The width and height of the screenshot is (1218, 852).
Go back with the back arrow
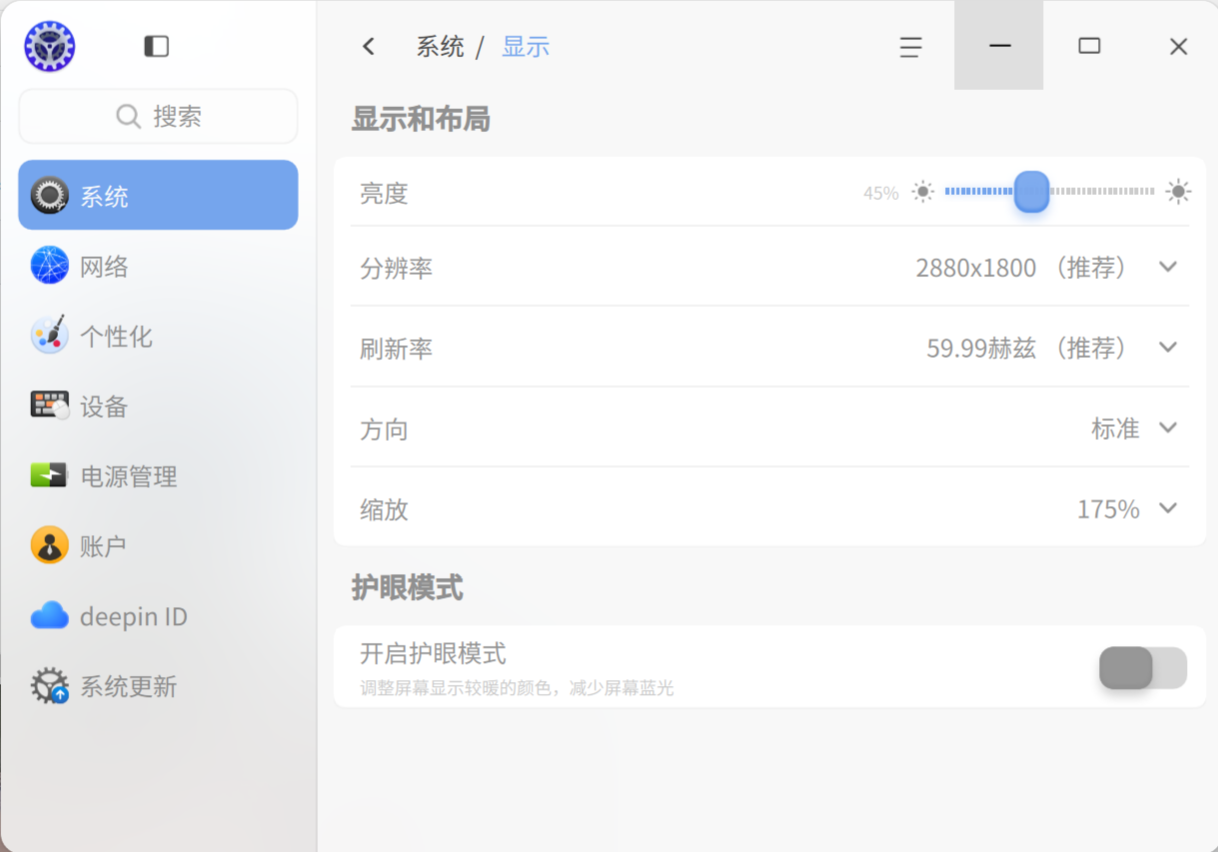[x=369, y=46]
